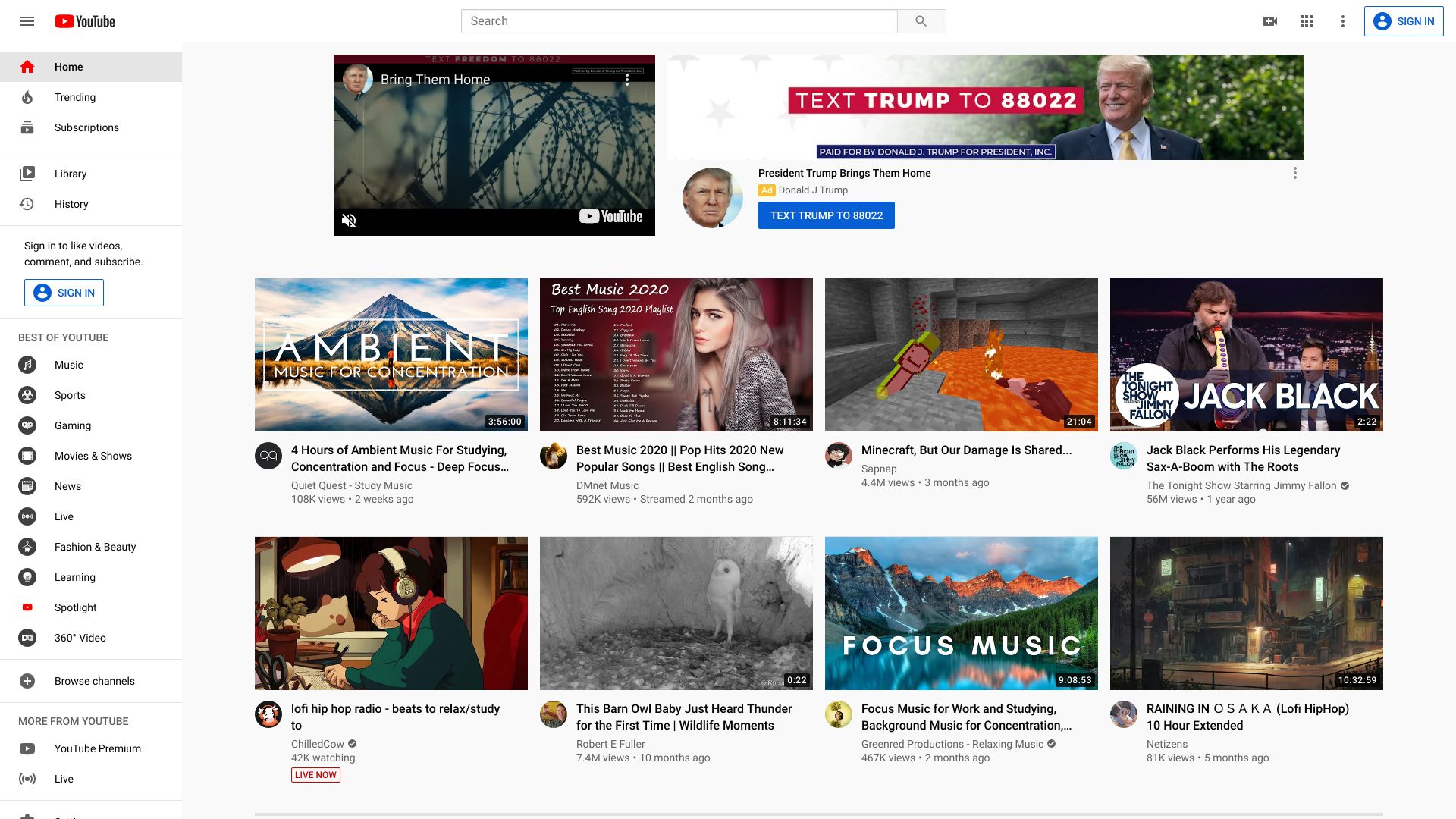Open the settings three-dot menu in header

(1343, 21)
